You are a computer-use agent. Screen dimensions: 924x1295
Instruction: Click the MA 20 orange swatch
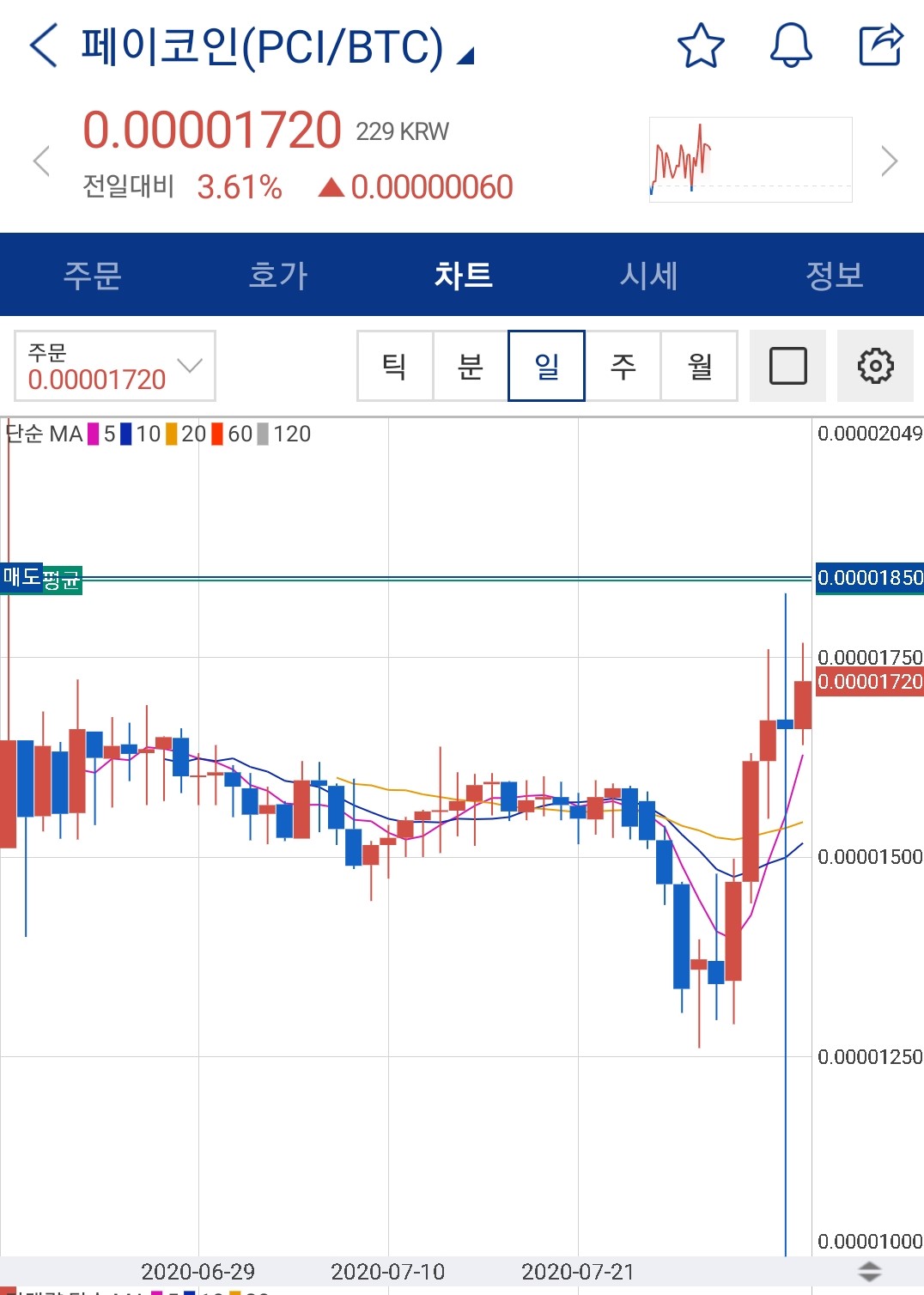click(x=172, y=435)
